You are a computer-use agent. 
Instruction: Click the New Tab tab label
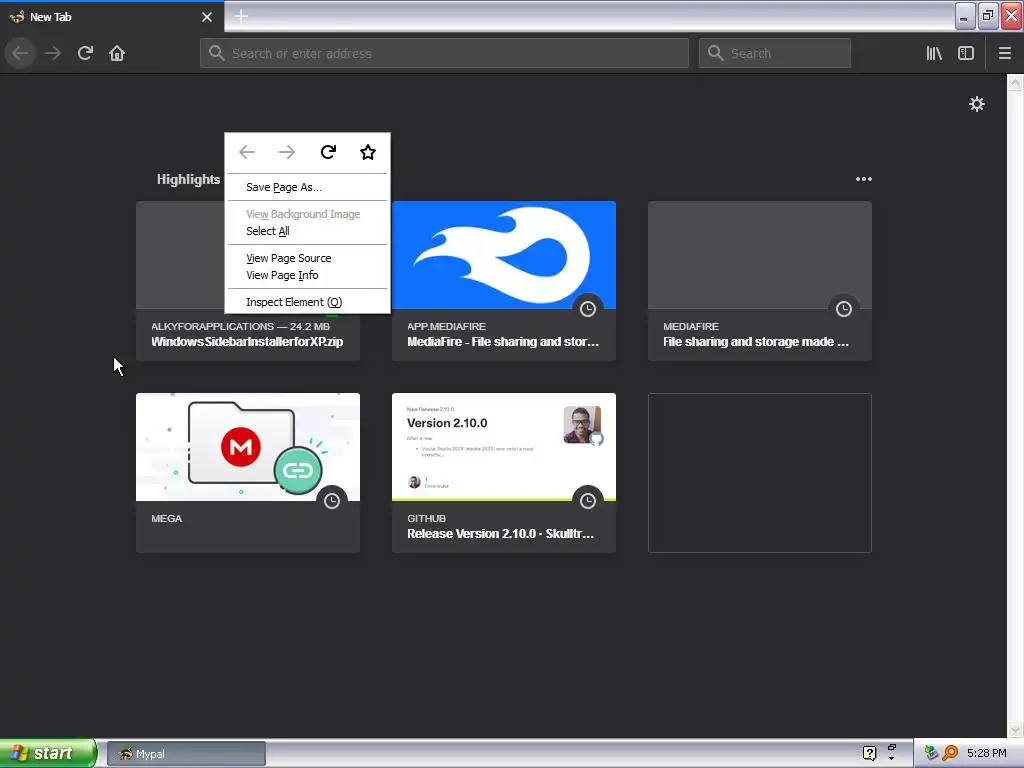tap(50, 17)
